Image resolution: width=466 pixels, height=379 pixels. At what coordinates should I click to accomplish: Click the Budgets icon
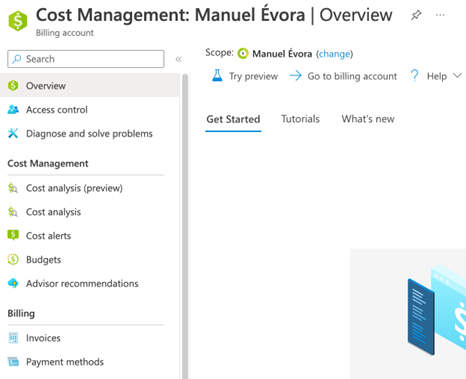click(13, 259)
